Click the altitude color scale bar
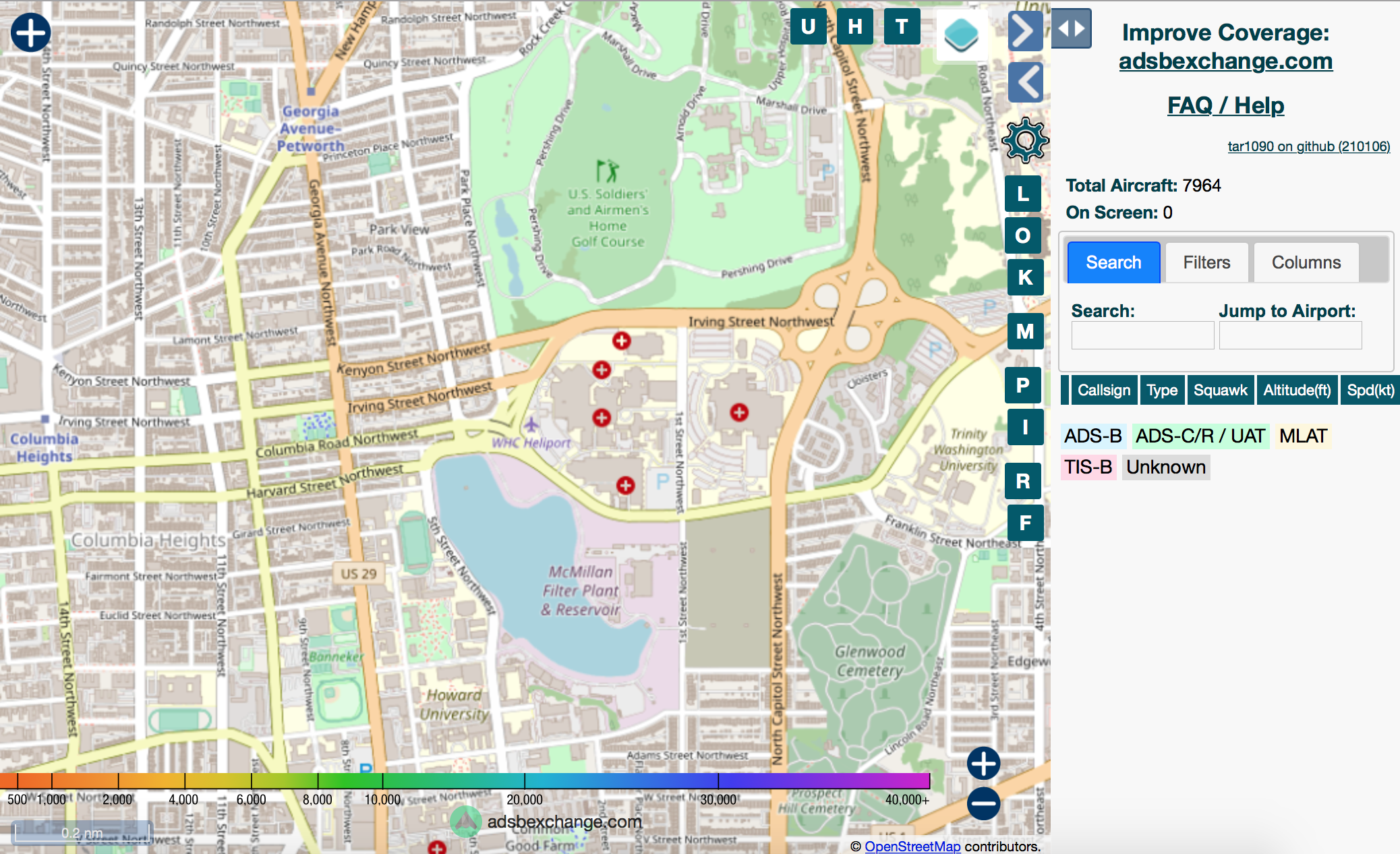 click(465, 780)
